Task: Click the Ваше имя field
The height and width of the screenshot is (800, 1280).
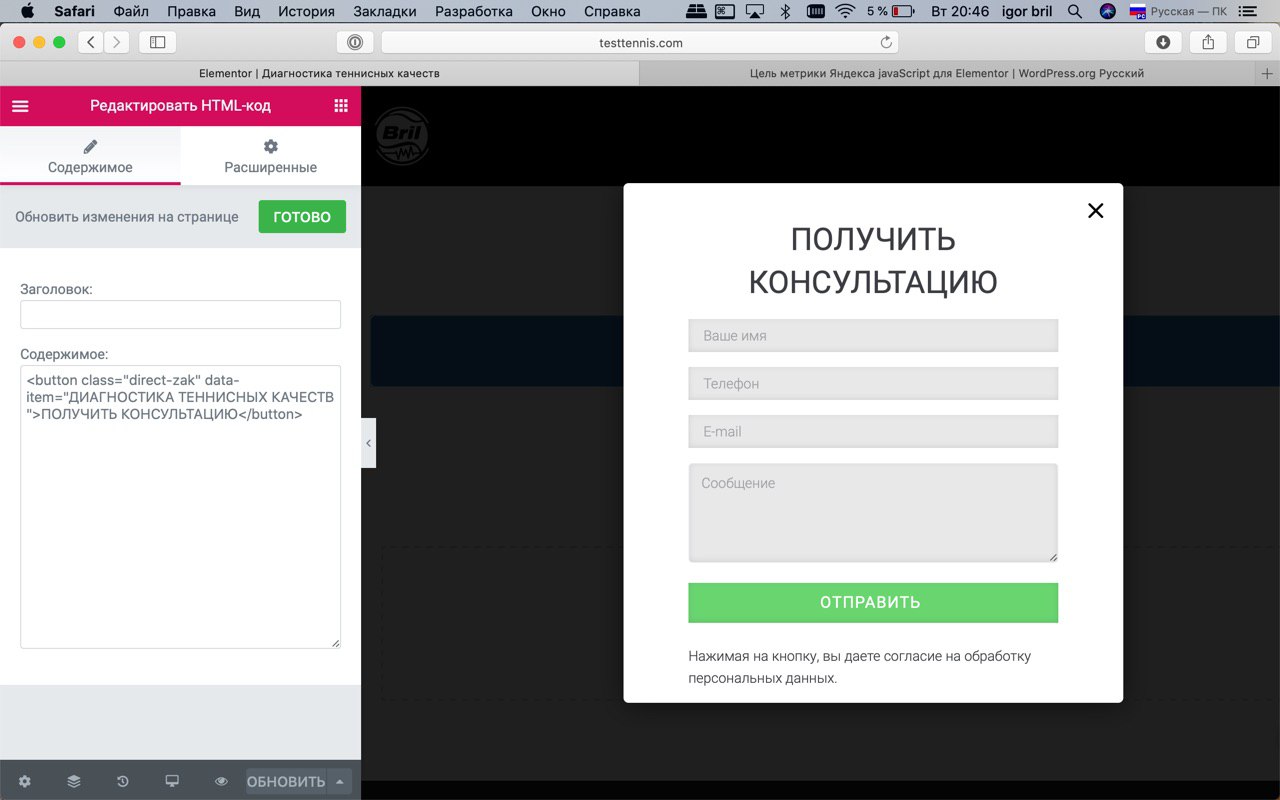Action: [x=873, y=336]
